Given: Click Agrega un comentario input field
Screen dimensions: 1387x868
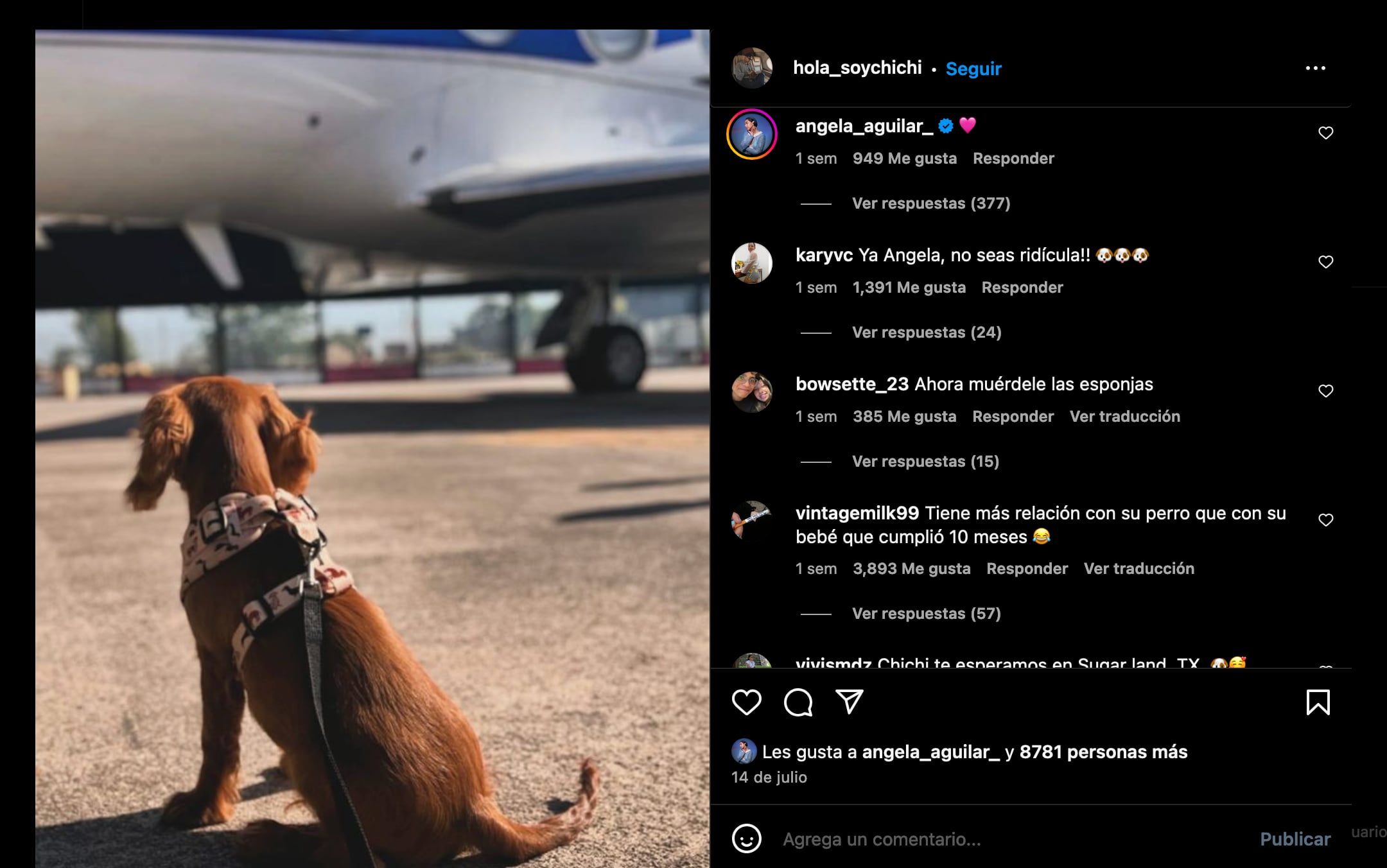Looking at the screenshot, I should tap(899, 838).
